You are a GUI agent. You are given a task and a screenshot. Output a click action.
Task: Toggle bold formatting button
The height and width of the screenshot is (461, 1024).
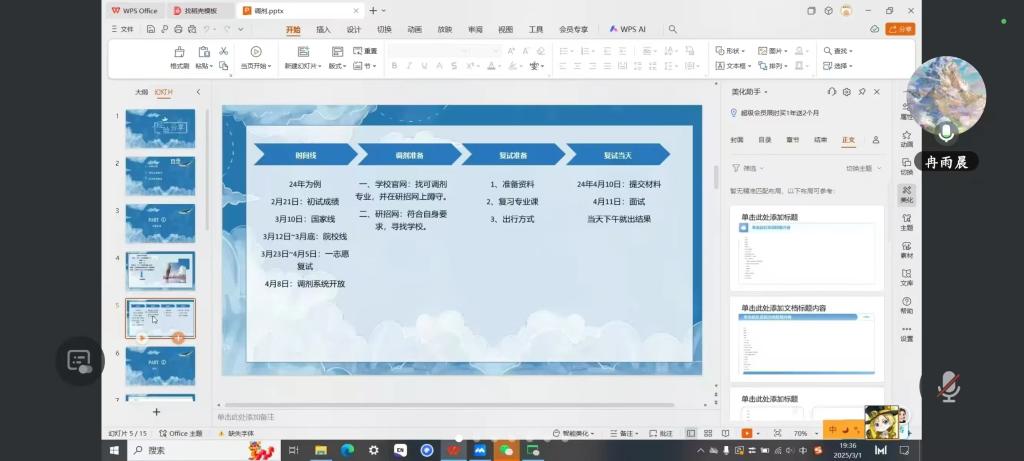[x=395, y=66]
